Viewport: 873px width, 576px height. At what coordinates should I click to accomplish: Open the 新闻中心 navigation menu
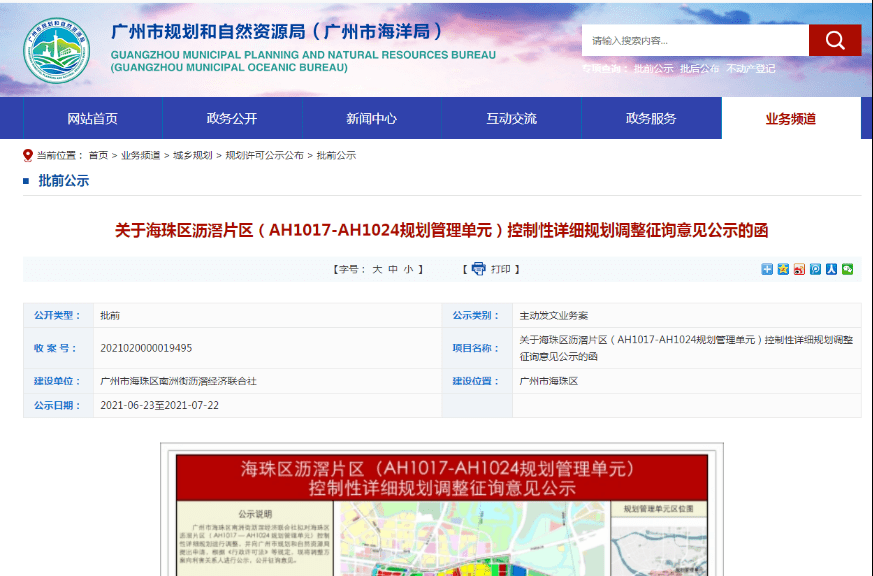(x=372, y=119)
